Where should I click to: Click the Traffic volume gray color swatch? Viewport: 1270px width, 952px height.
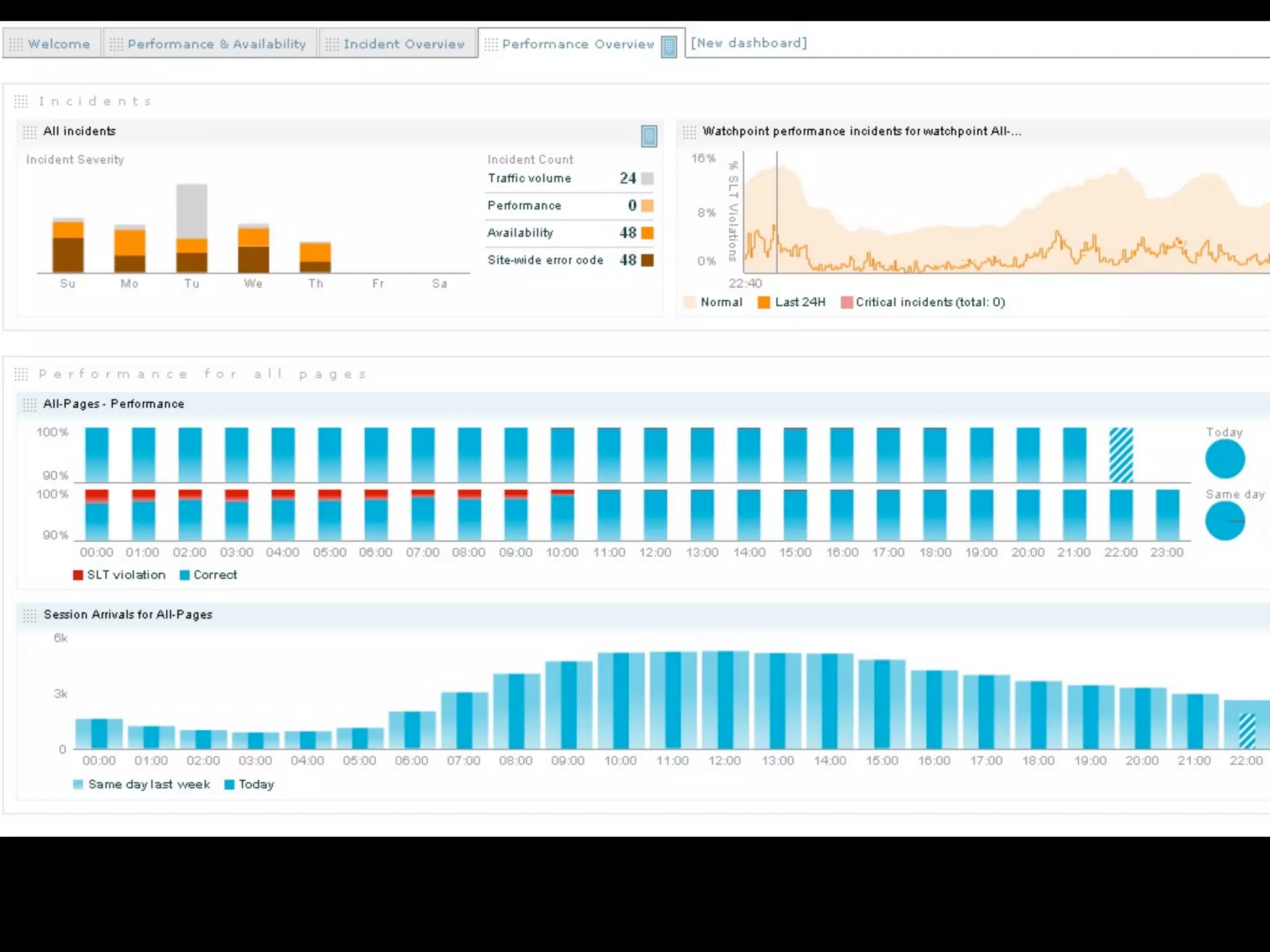(647, 178)
